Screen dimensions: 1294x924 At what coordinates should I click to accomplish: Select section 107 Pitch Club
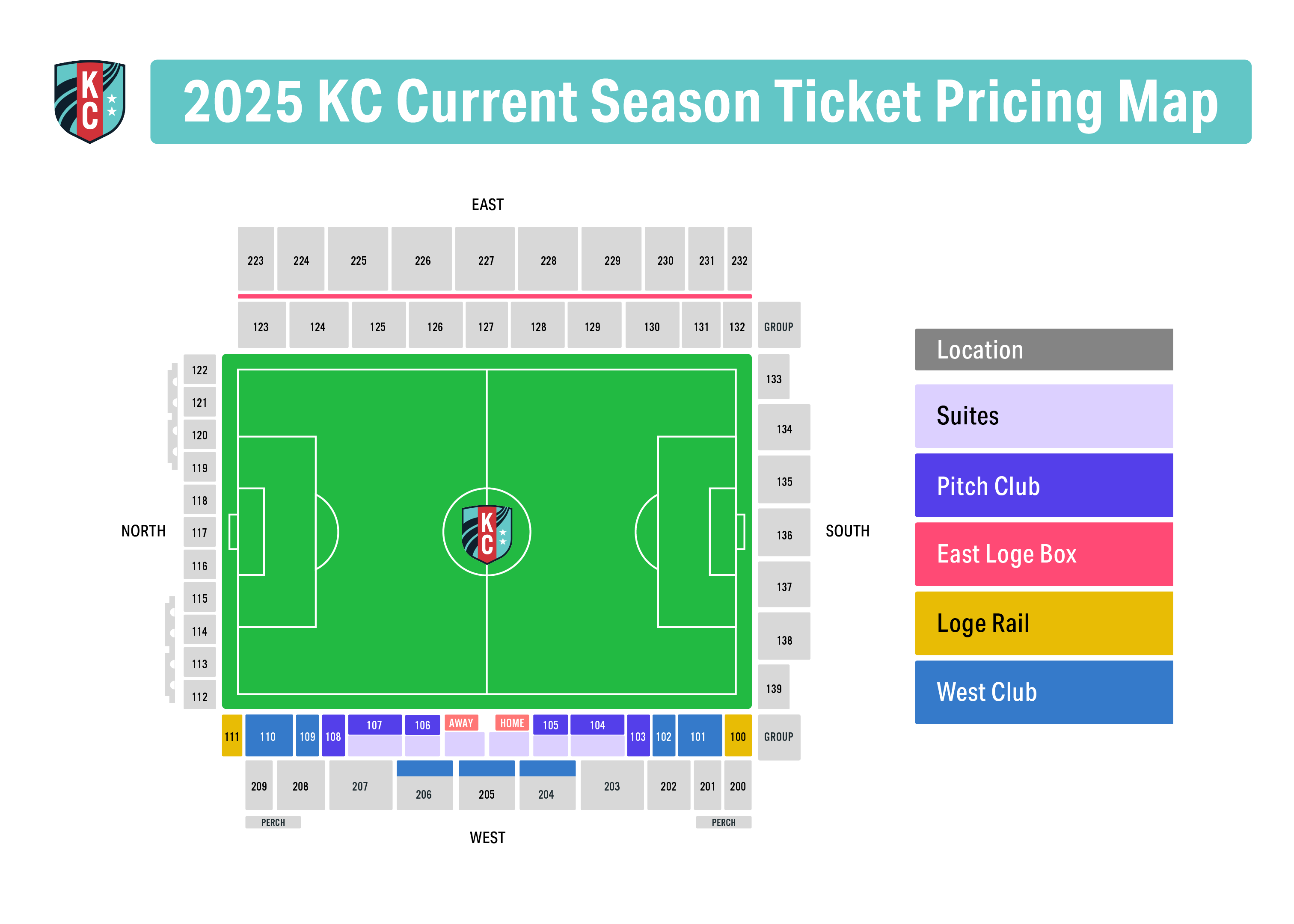[x=374, y=725]
